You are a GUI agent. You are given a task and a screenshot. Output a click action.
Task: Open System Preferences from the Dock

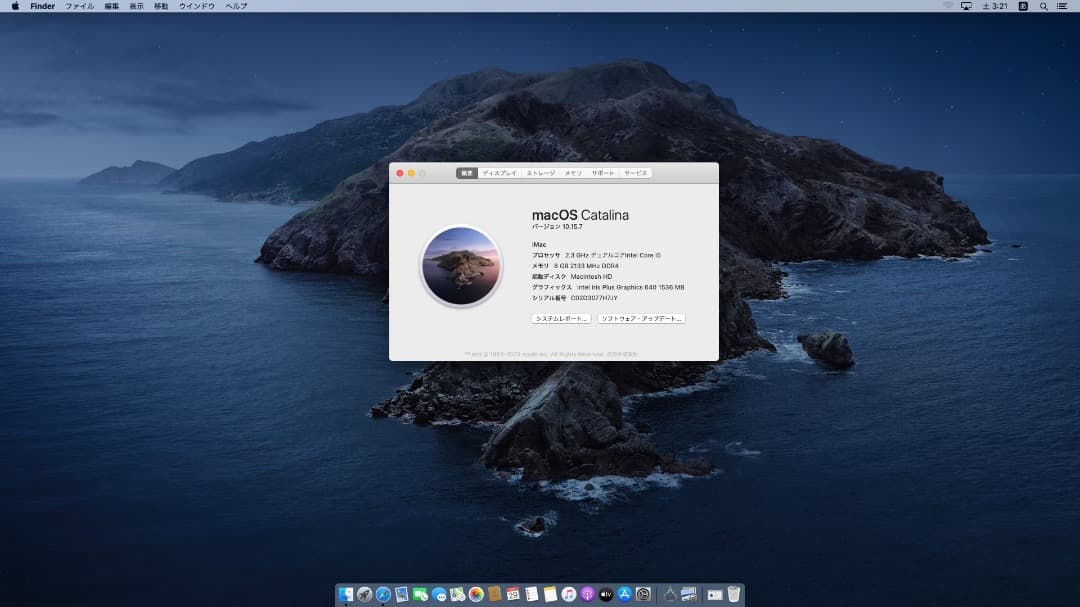tap(641, 593)
